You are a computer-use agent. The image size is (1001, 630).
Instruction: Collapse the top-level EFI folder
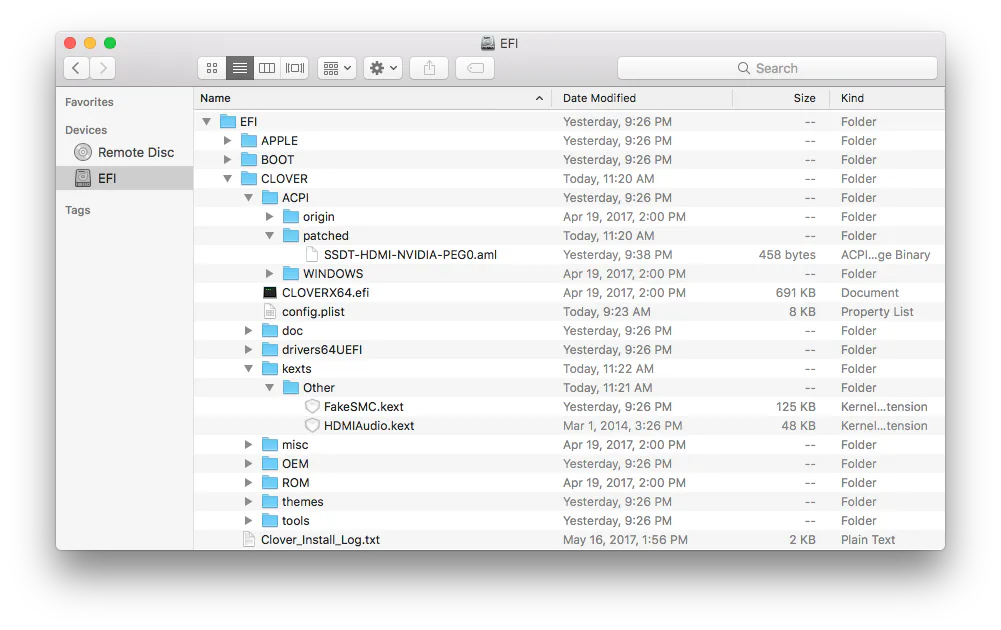point(206,121)
